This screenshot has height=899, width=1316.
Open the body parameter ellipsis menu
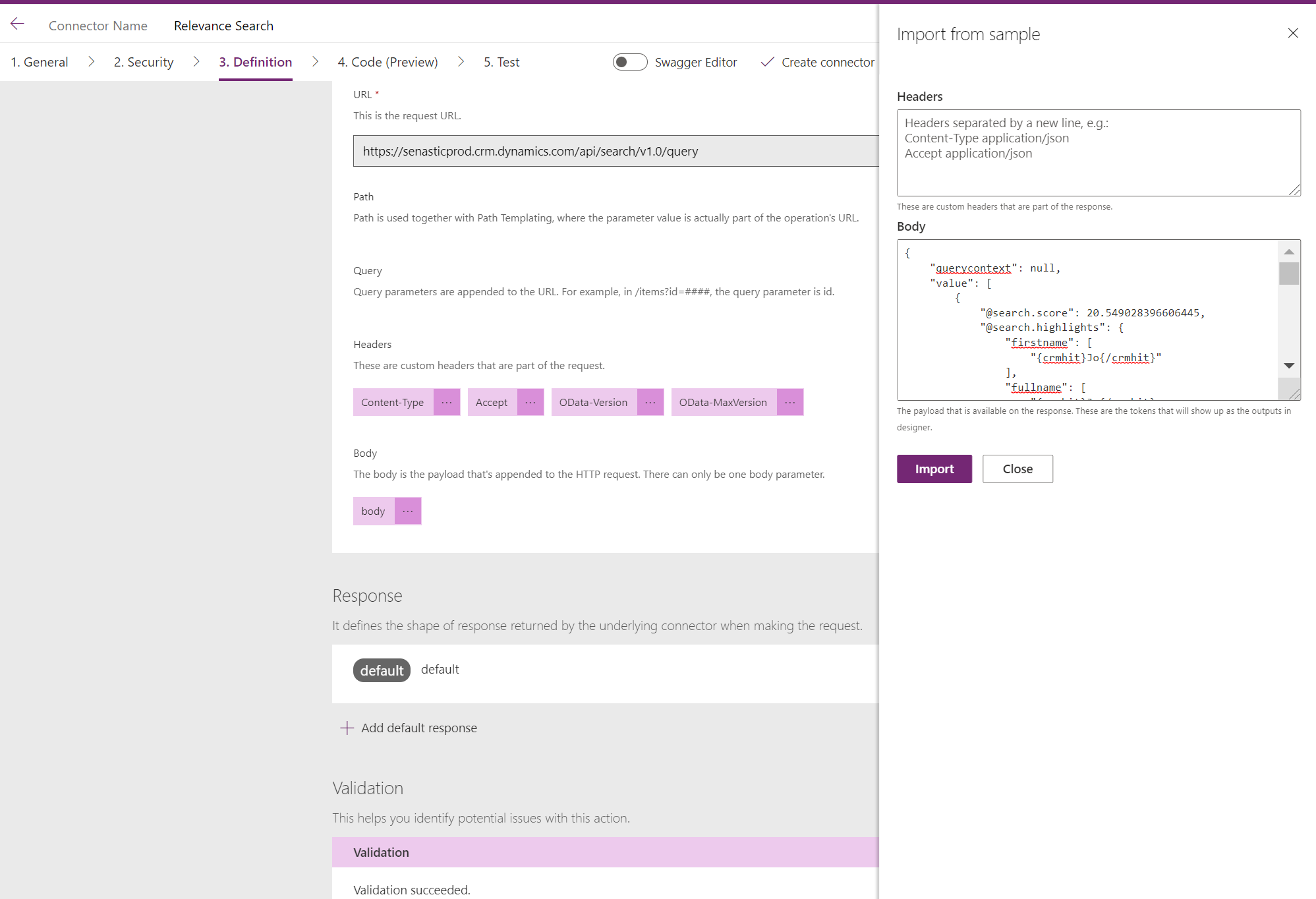click(407, 511)
